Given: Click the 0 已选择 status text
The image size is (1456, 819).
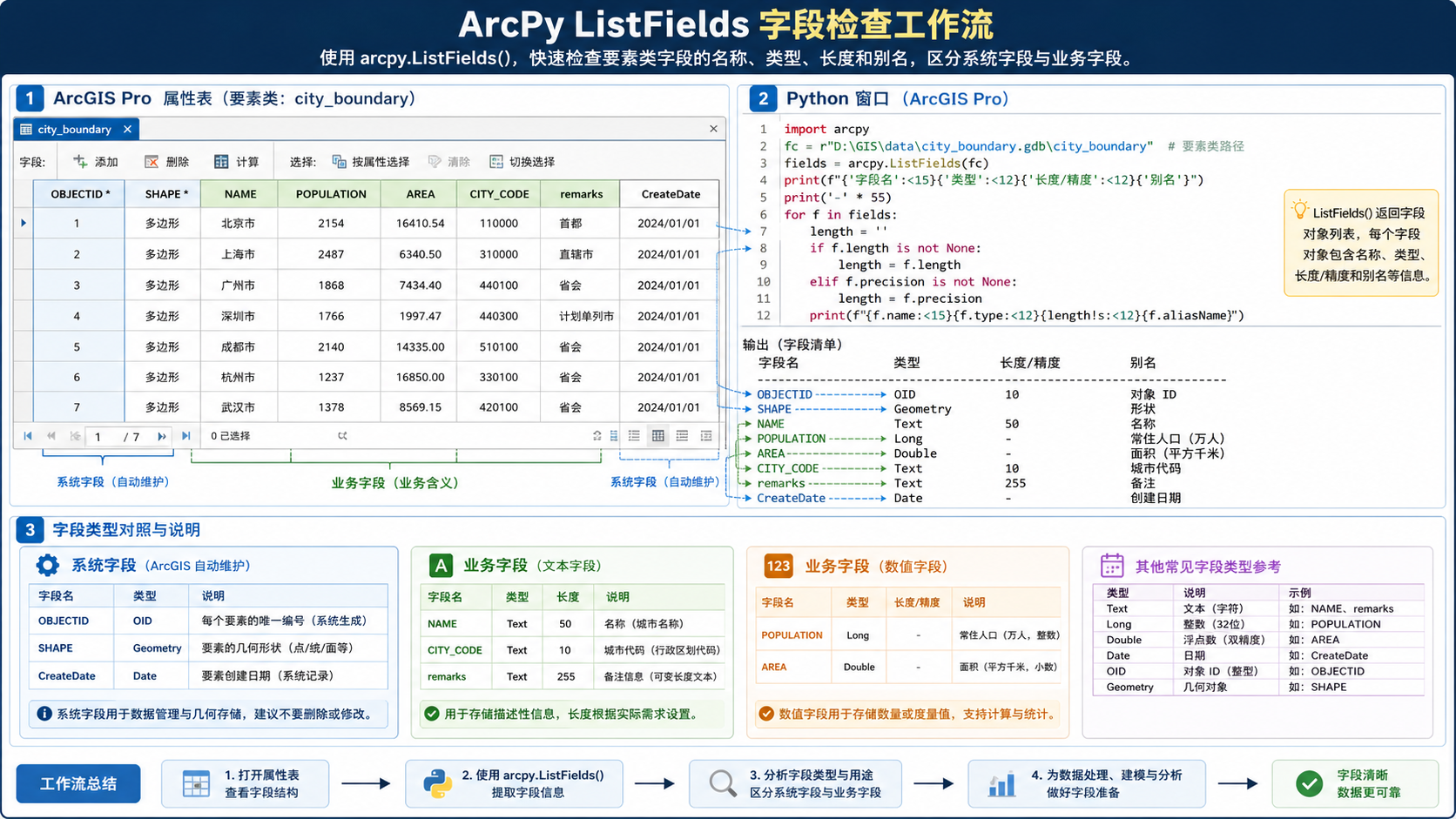Looking at the screenshot, I should point(230,436).
